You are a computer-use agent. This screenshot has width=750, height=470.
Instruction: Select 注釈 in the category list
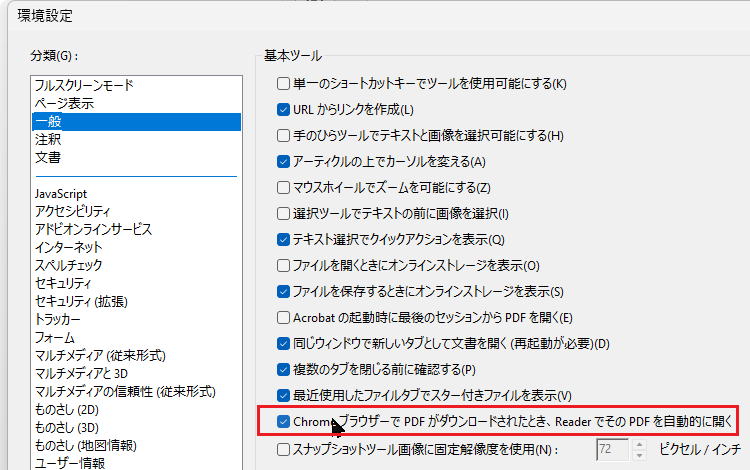48,140
